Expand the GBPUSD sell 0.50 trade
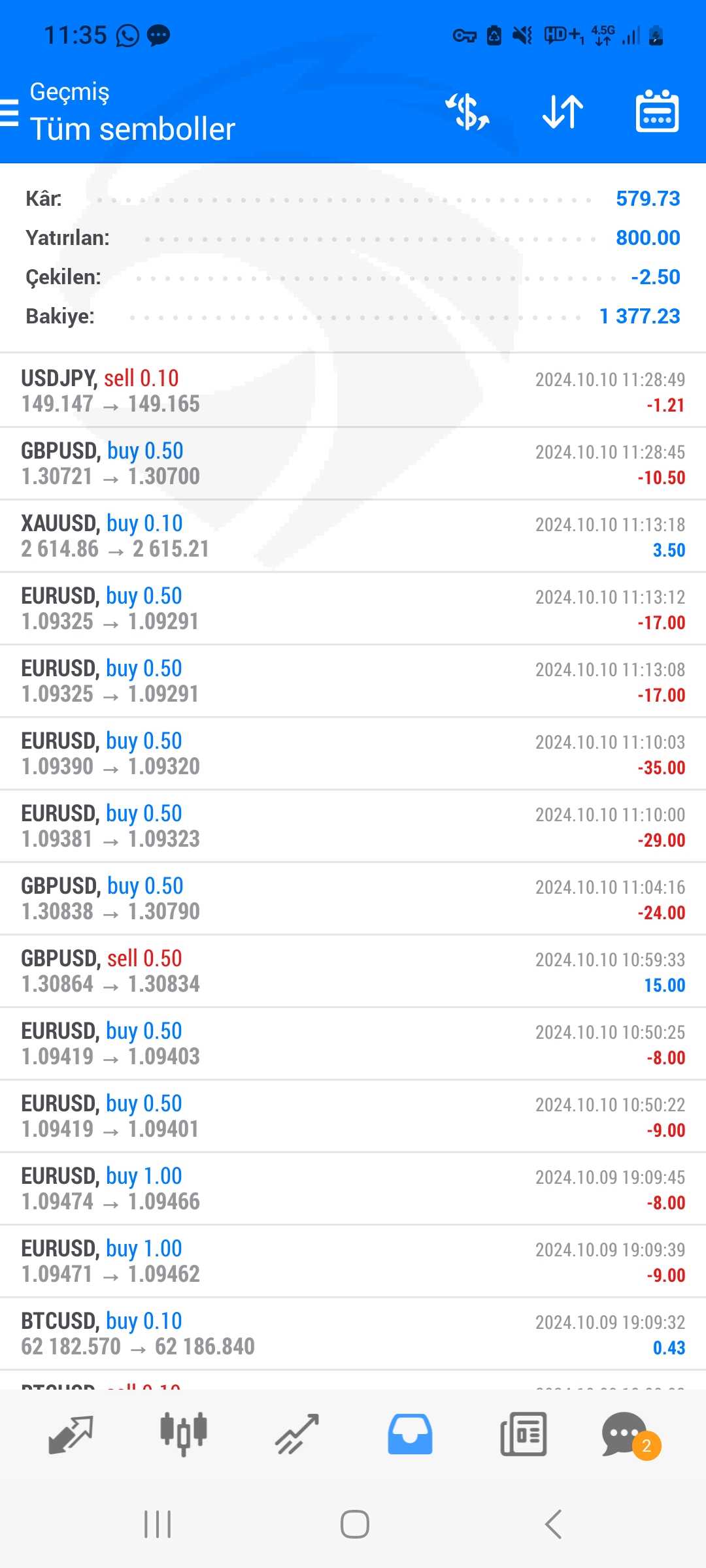The width and height of the screenshot is (706, 1568). point(353,971)
